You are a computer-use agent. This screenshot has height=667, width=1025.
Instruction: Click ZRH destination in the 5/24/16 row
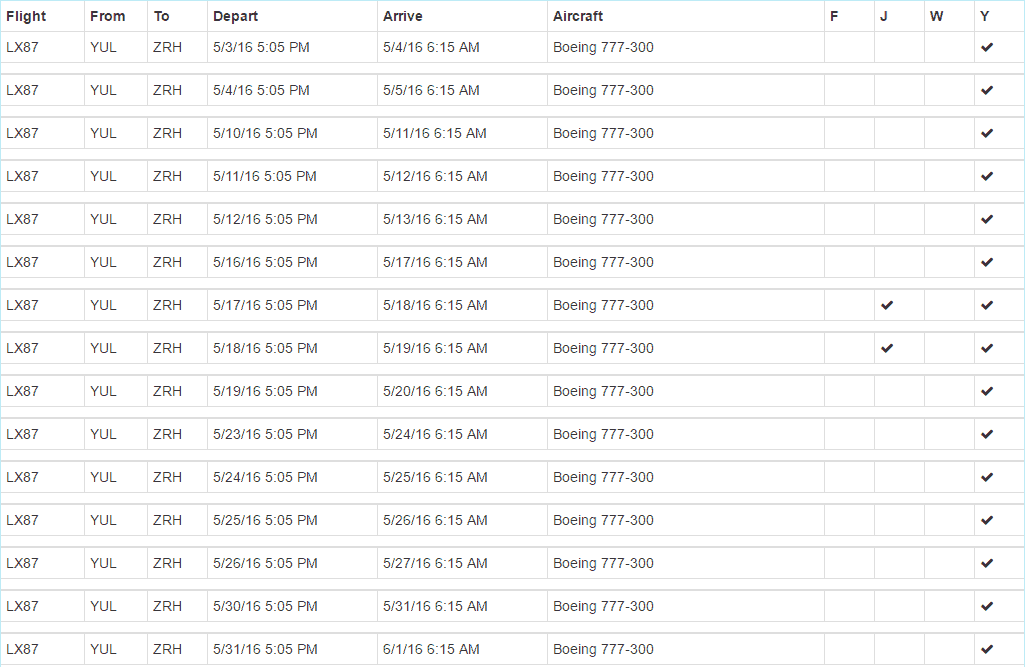coord(167,477)
